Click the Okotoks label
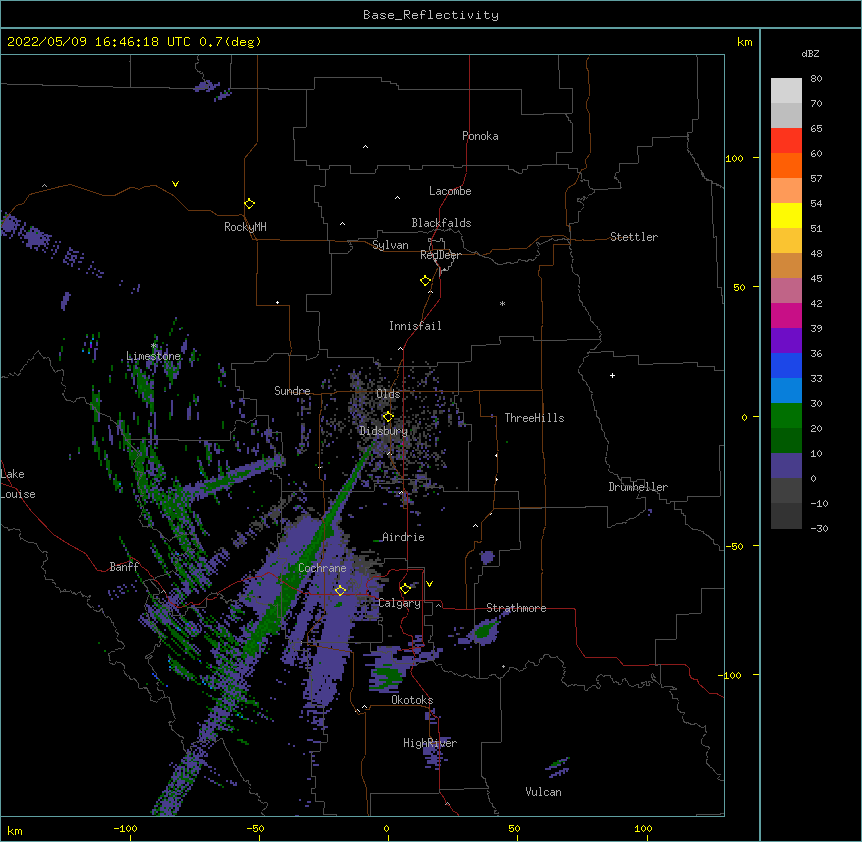The width and height of the screenshot is (862, 842). pos(412,700)
